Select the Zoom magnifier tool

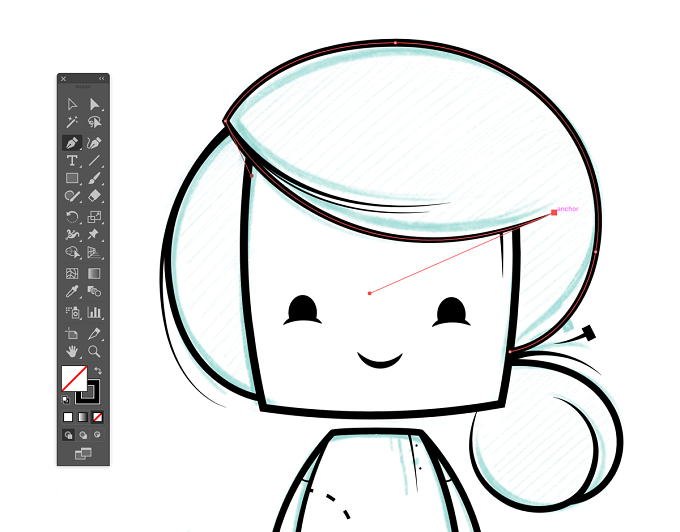[x=94, y=351]
